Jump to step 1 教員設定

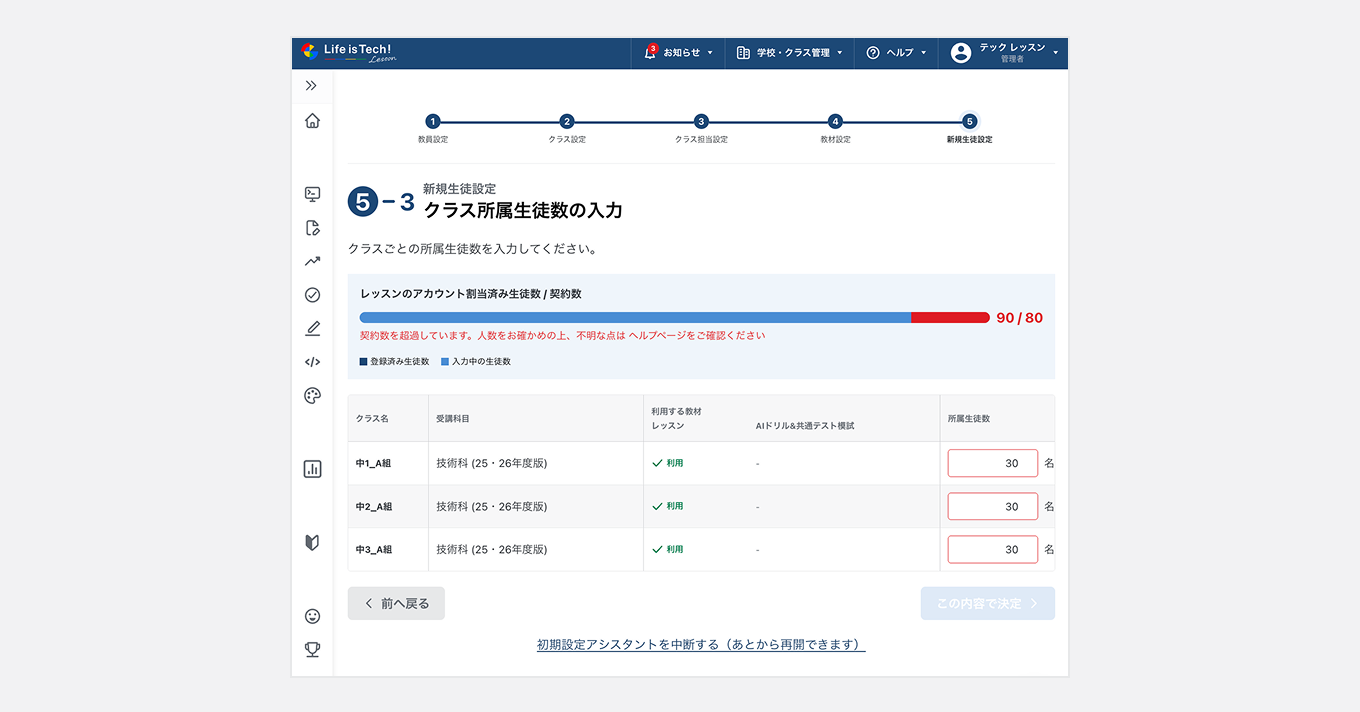(x=433, y=122)
